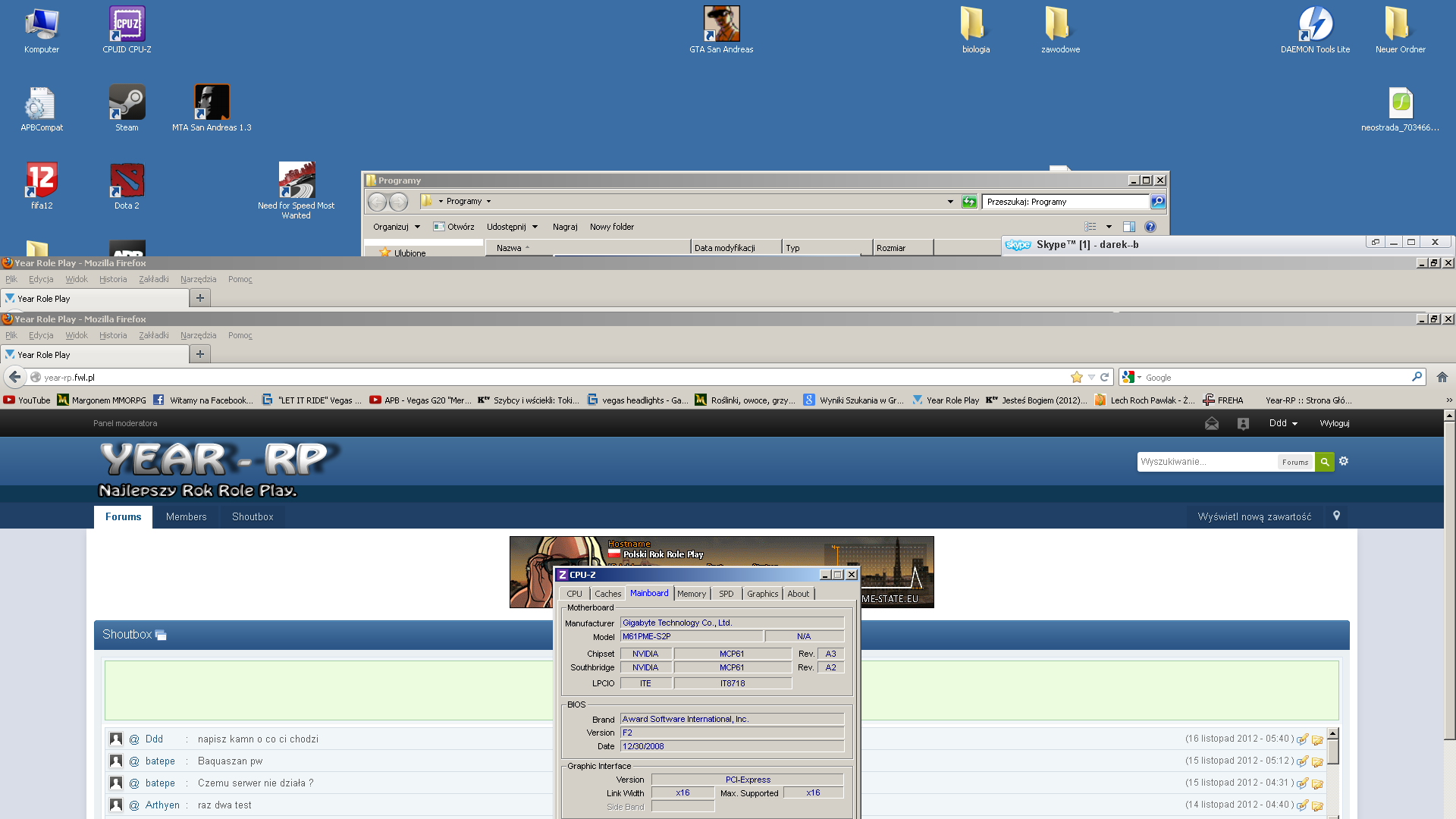Open the Historia menu in front Firefox window
The width and height of the screenshot is (1456, 819).
113,335
